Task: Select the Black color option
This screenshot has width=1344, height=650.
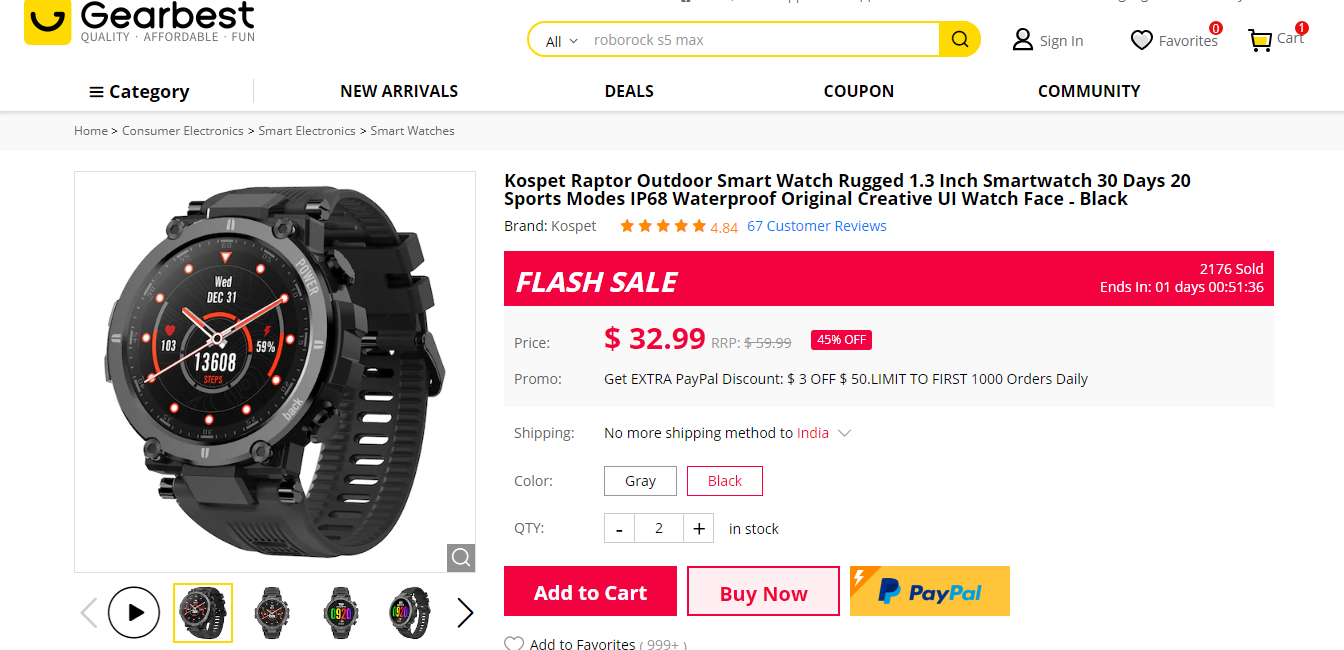Action: pos(724,480)
